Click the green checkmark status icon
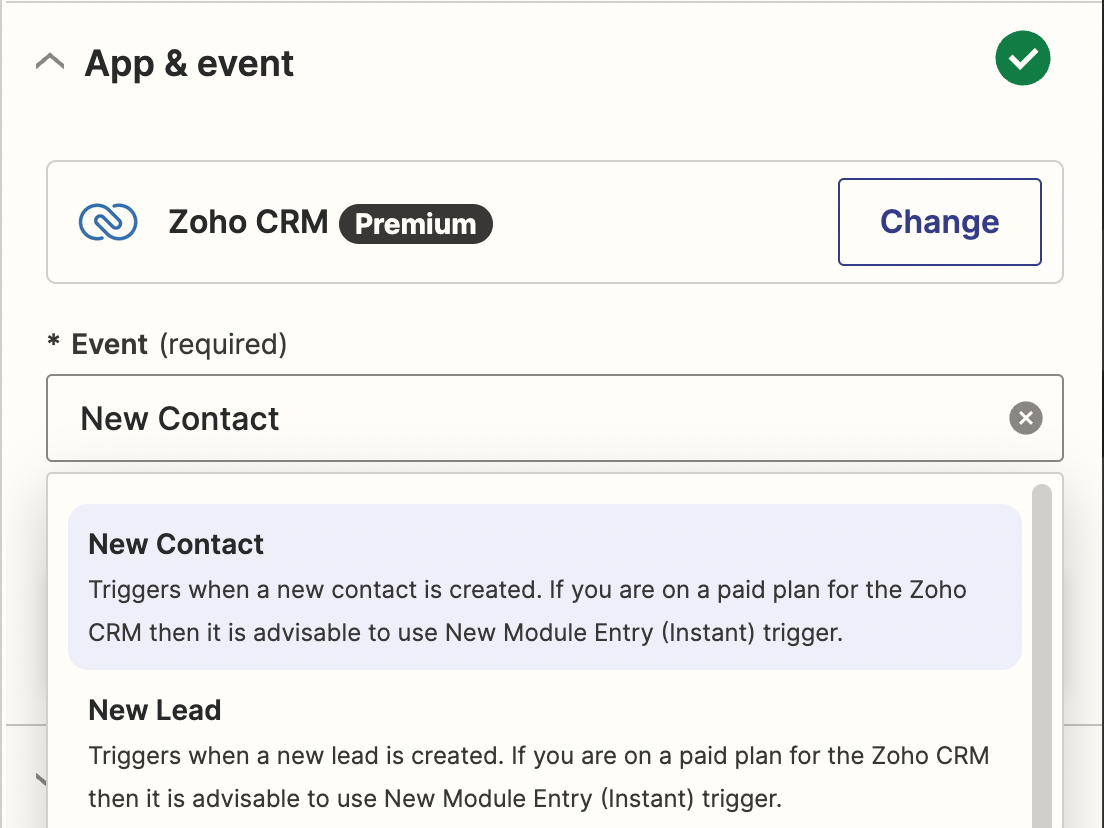Screen dimensions: 1104x828 [x=1022, y=60]
